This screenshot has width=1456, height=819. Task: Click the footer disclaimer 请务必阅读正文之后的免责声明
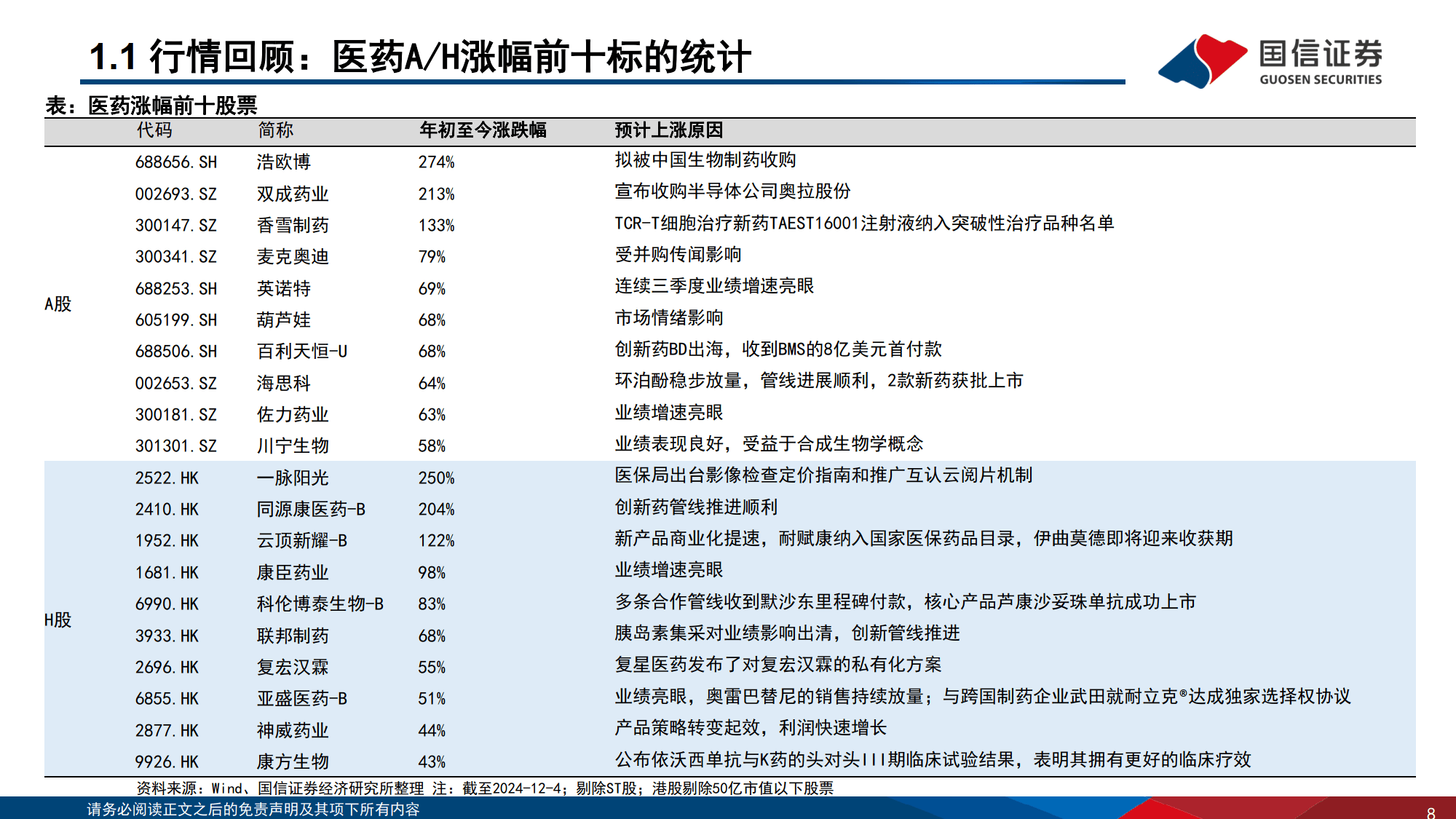point(253,810)
